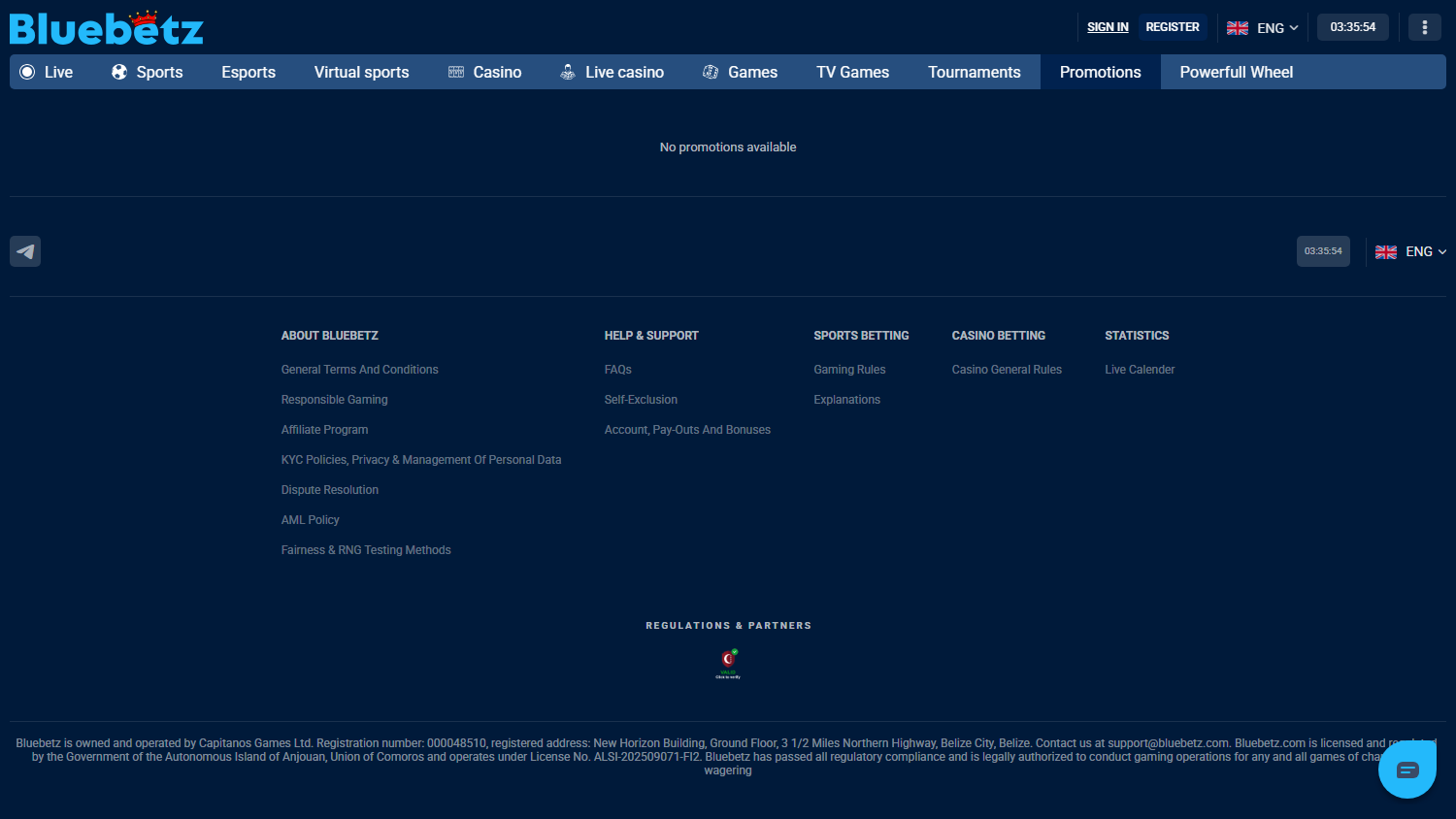Click the footer time display

[x=1323, y=251]
